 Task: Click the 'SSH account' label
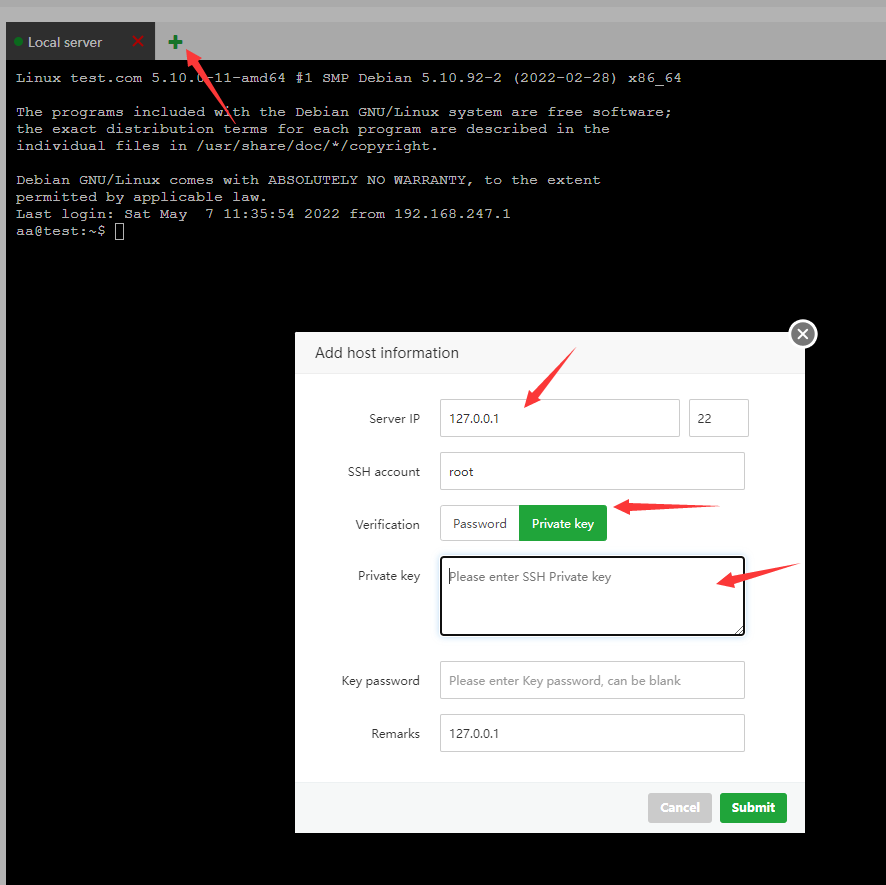coord(384,471)
